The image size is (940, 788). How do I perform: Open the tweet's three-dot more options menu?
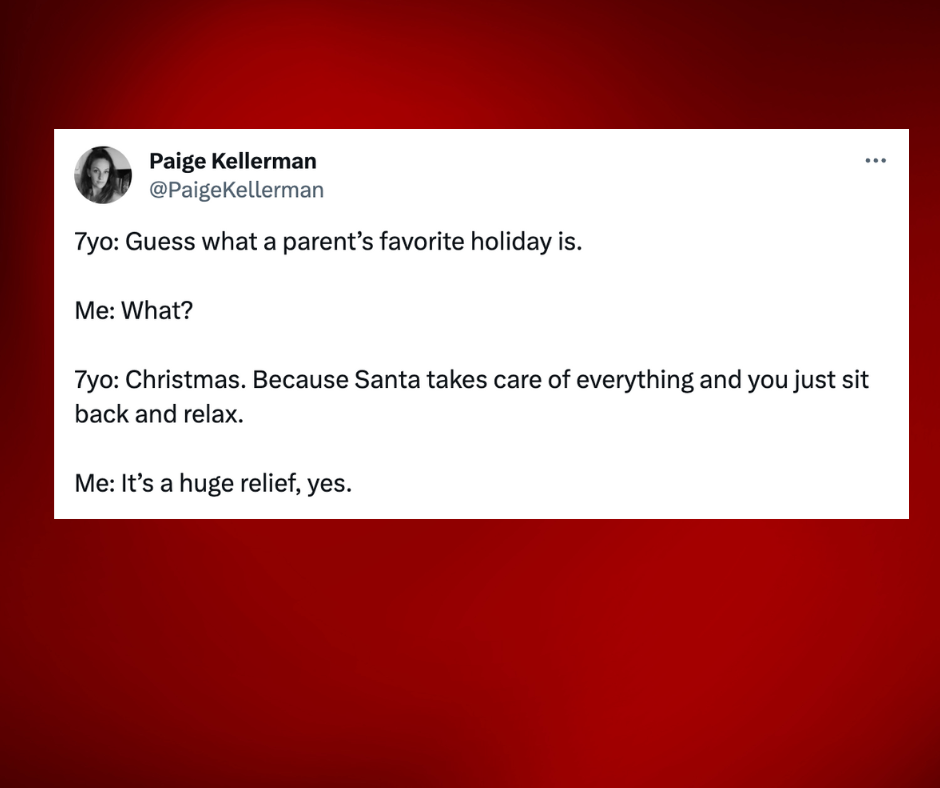(x=875, y=161)
